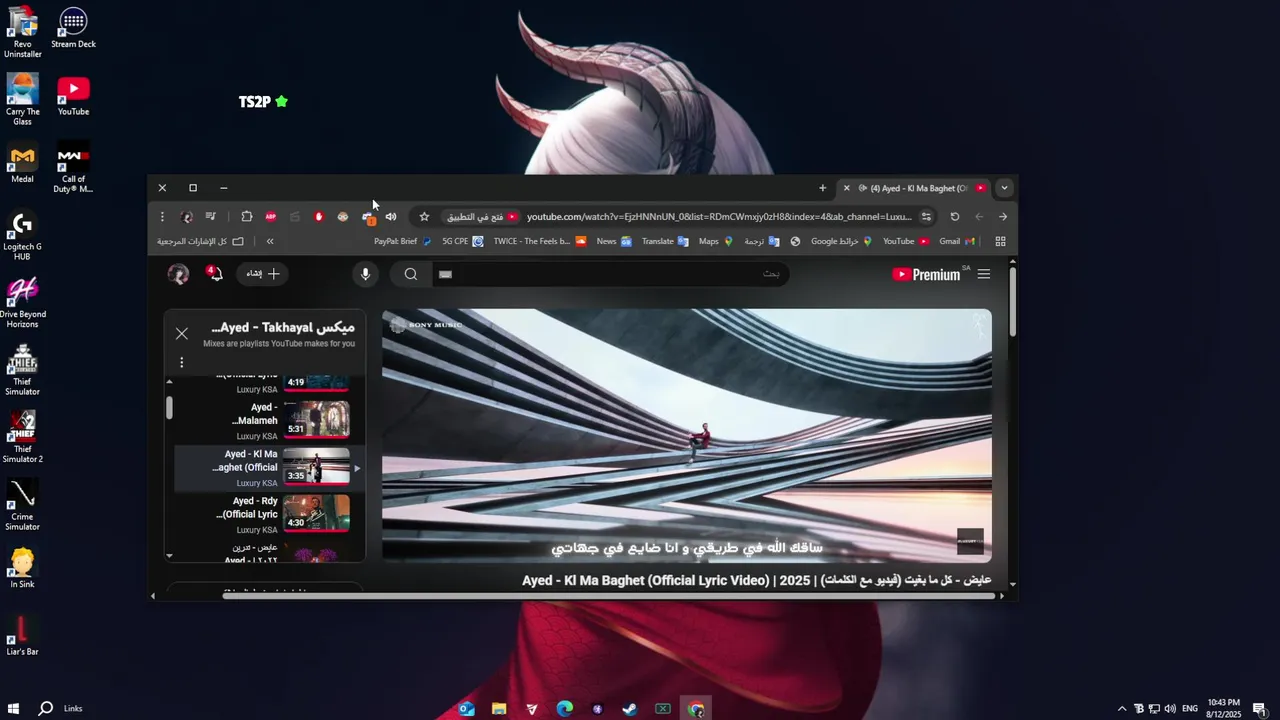Open the Extensions puzzle icon
This screenshot has height=720, width=1280.
247,216
